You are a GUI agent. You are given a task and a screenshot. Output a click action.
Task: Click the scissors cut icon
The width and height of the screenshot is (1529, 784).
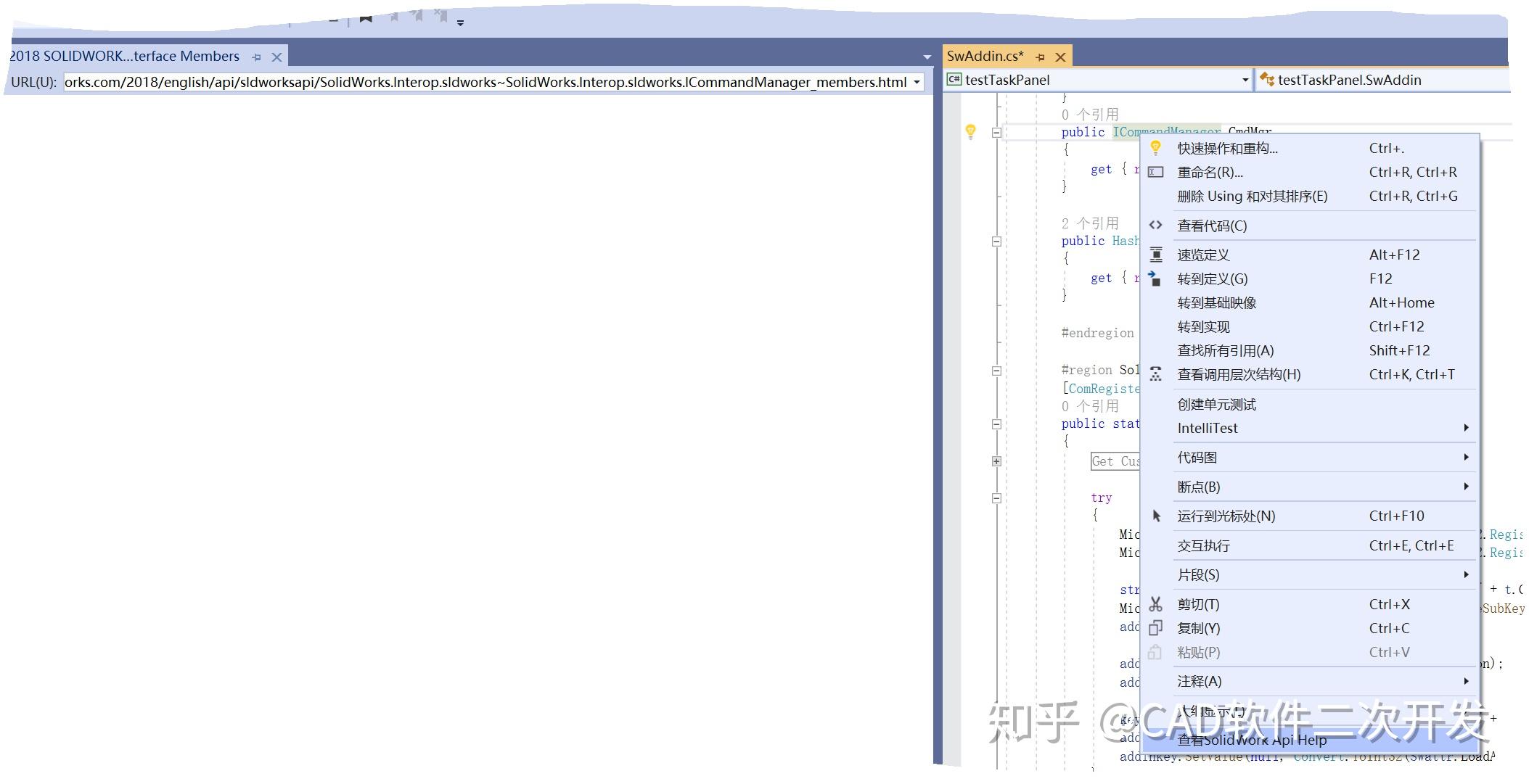click(x=1156, y=604)
